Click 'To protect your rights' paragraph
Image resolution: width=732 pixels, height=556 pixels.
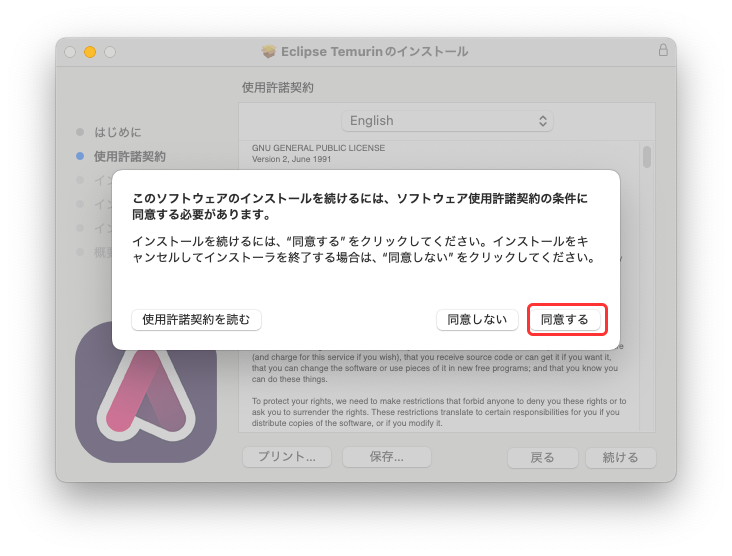tap(439, 412)
